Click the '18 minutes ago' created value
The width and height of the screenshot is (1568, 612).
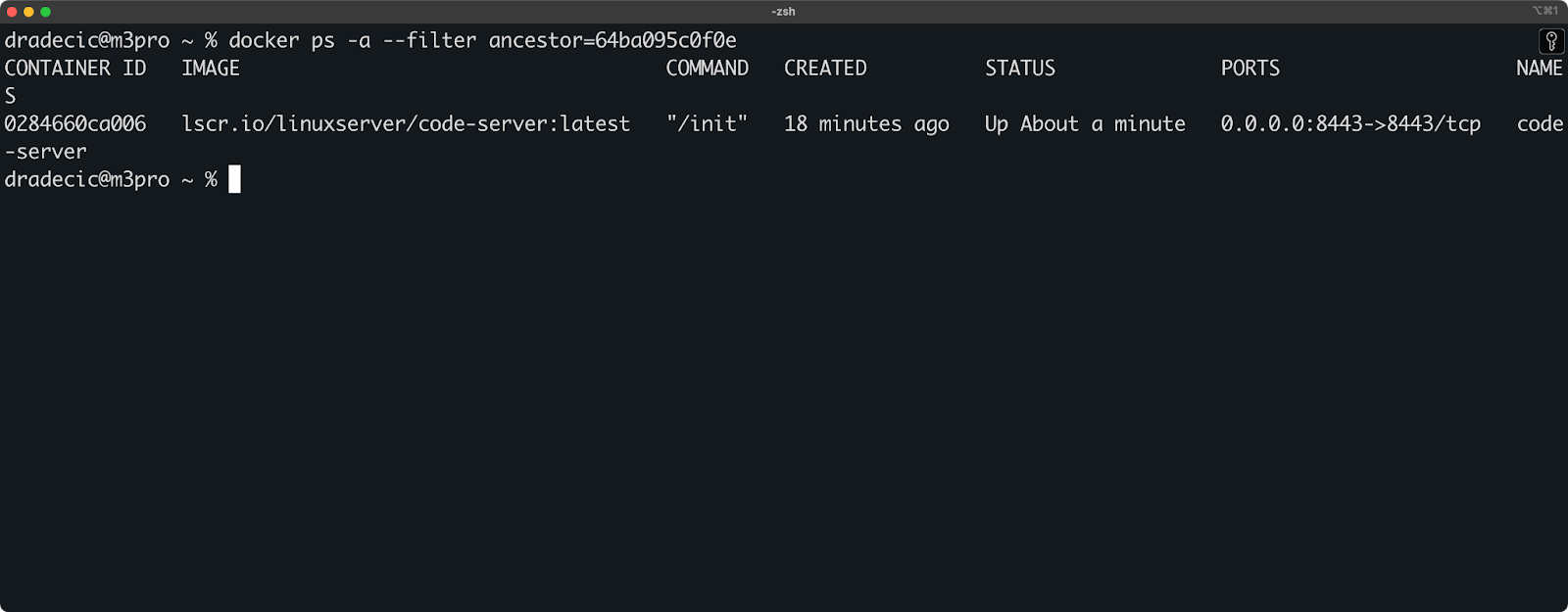point(866,124)
